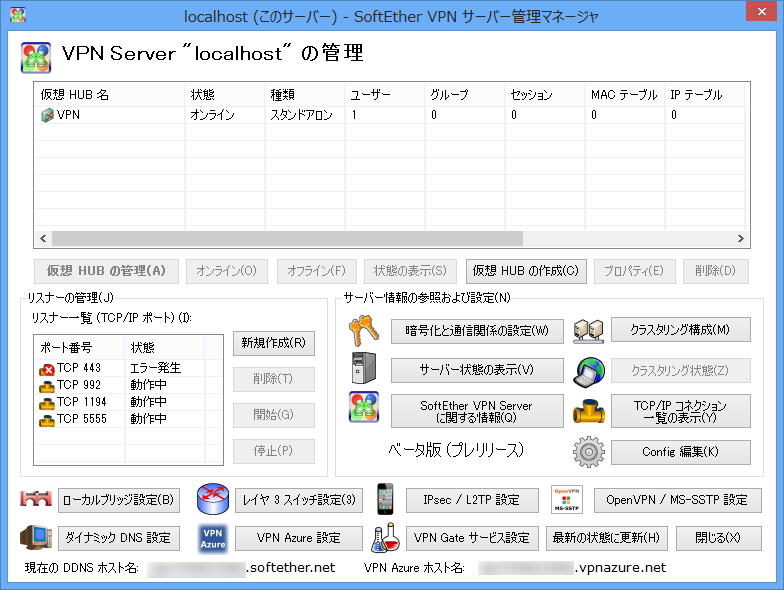
Task: Click the smartphone IPsec icon
Action: pyautogui.click(x=385, y=498)
